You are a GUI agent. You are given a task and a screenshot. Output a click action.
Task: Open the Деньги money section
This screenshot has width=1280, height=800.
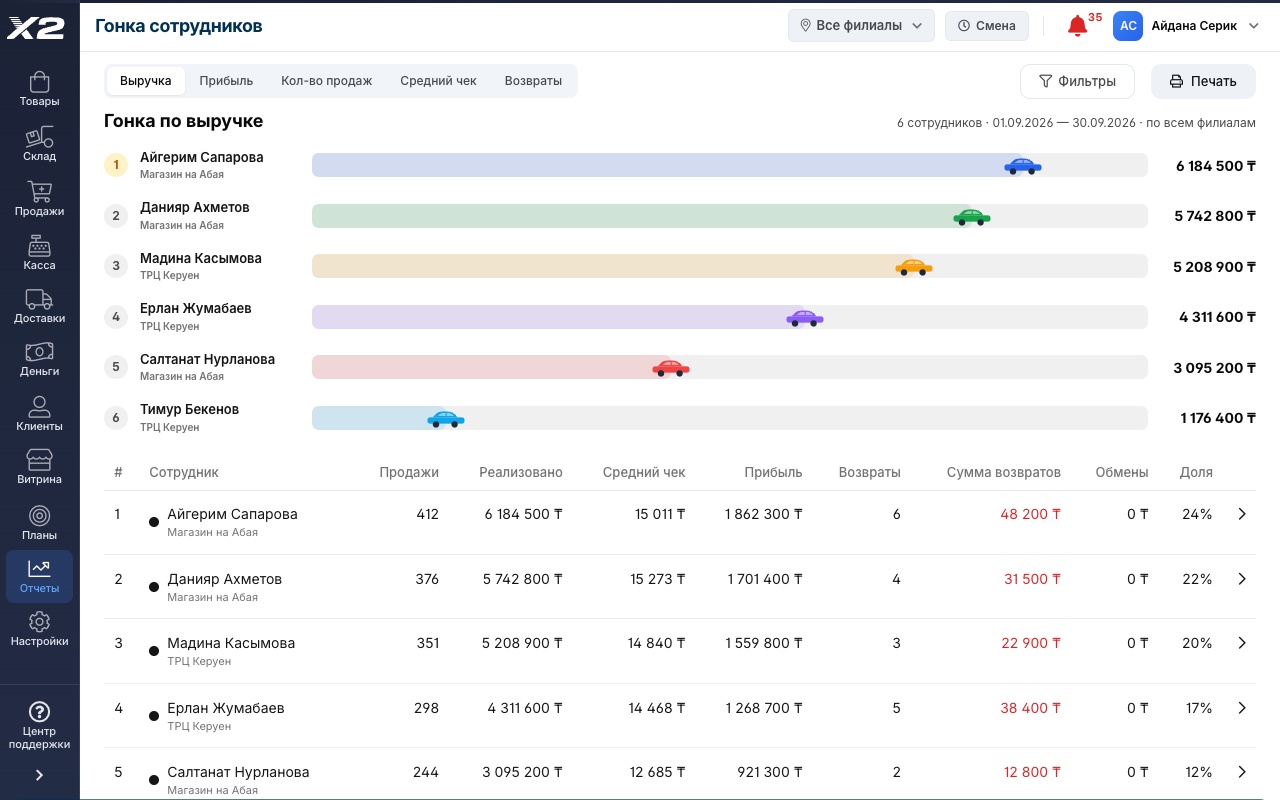coord(39,359)
